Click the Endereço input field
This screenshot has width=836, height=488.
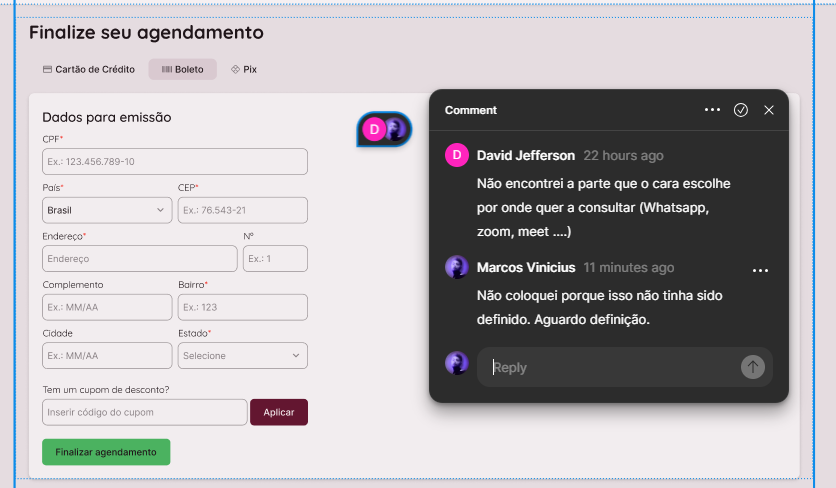[x=140, y=259]
